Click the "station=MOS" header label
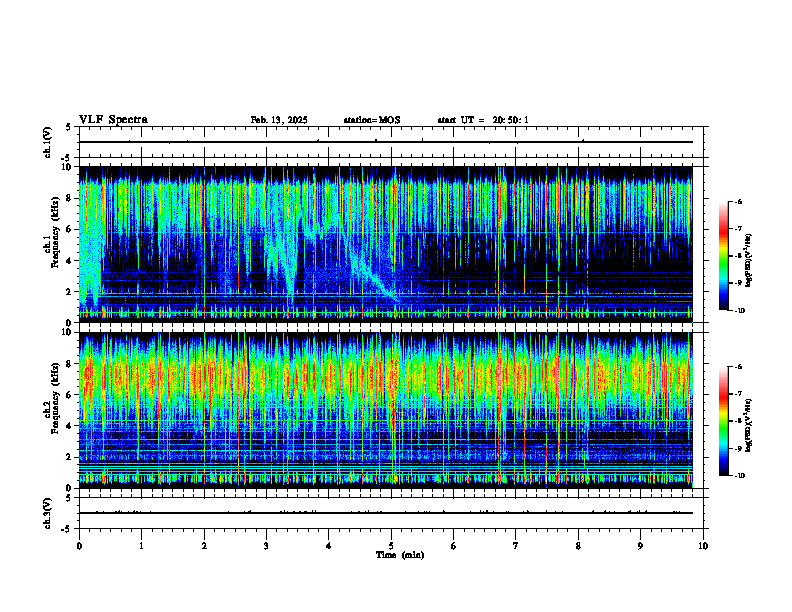792x612 pixels. click(372, 120)
